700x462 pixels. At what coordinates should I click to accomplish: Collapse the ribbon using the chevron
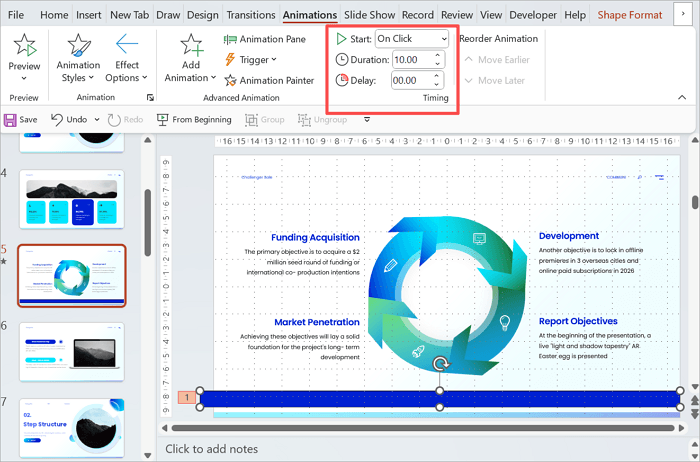click(x=682, y=97)
